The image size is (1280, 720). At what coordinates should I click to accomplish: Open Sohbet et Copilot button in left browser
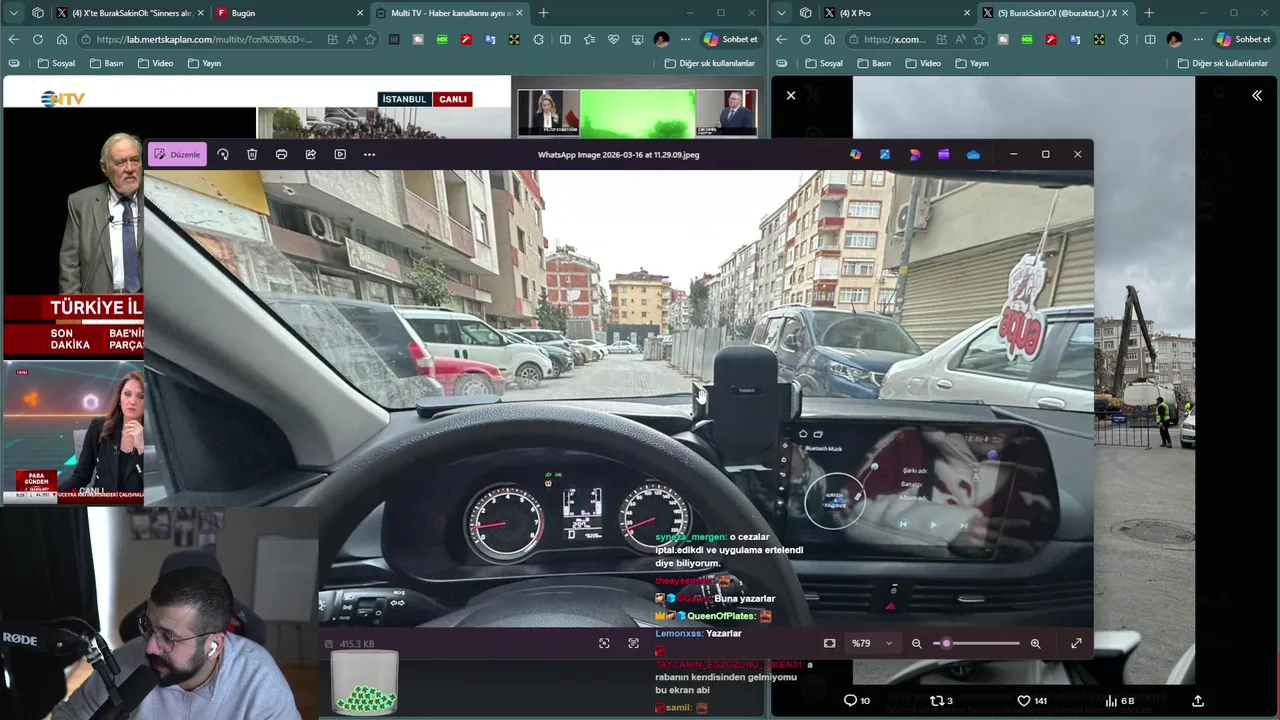click(x=731, y=39)
